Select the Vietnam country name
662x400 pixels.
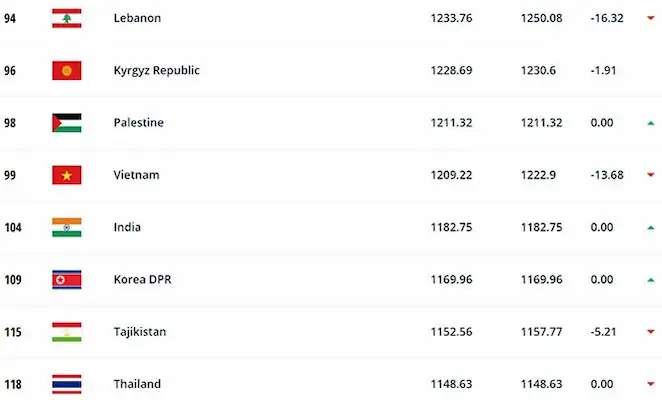click(x=137, y=175)
